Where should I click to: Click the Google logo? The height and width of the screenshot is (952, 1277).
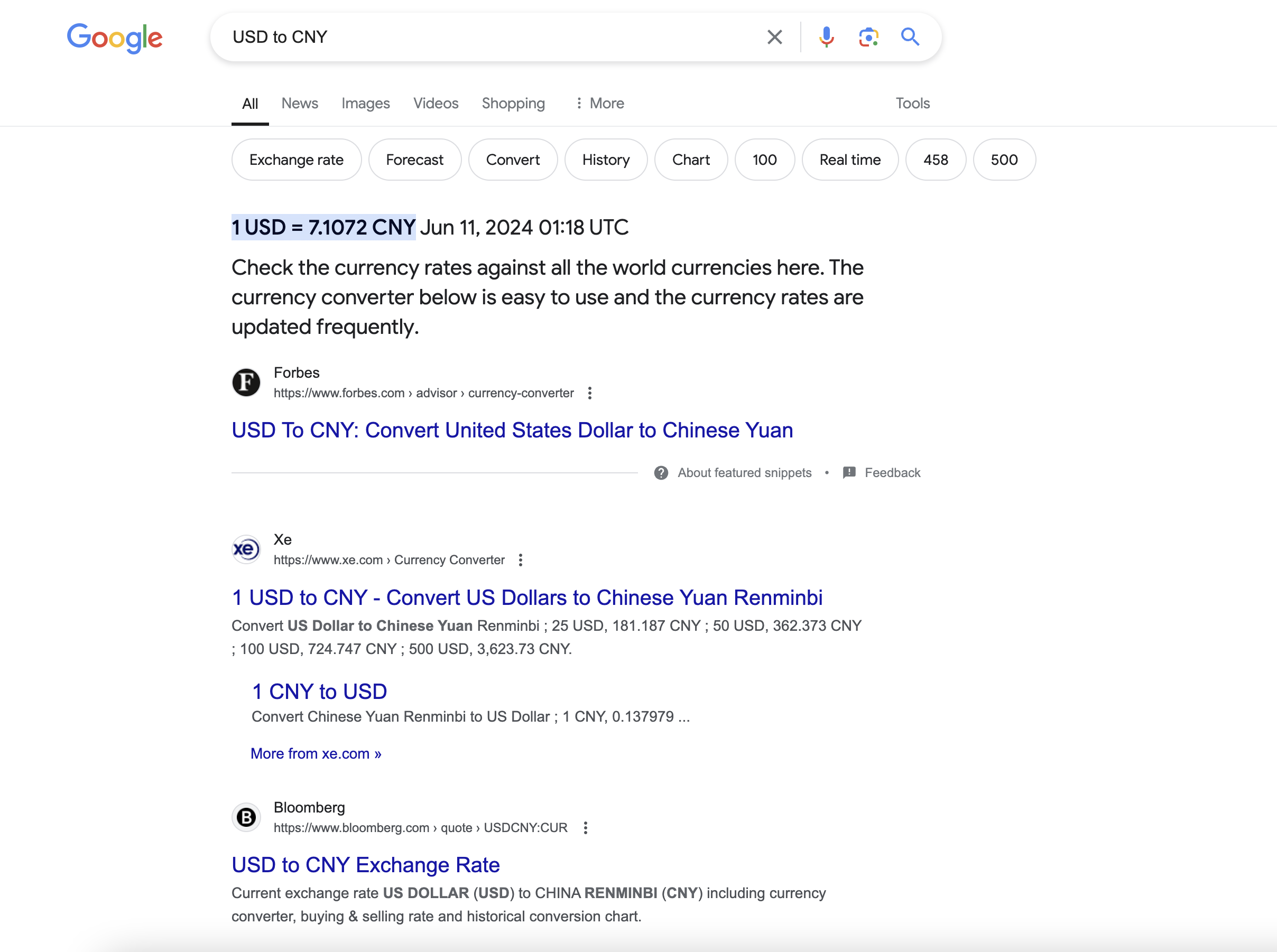[x=114, y=38]
